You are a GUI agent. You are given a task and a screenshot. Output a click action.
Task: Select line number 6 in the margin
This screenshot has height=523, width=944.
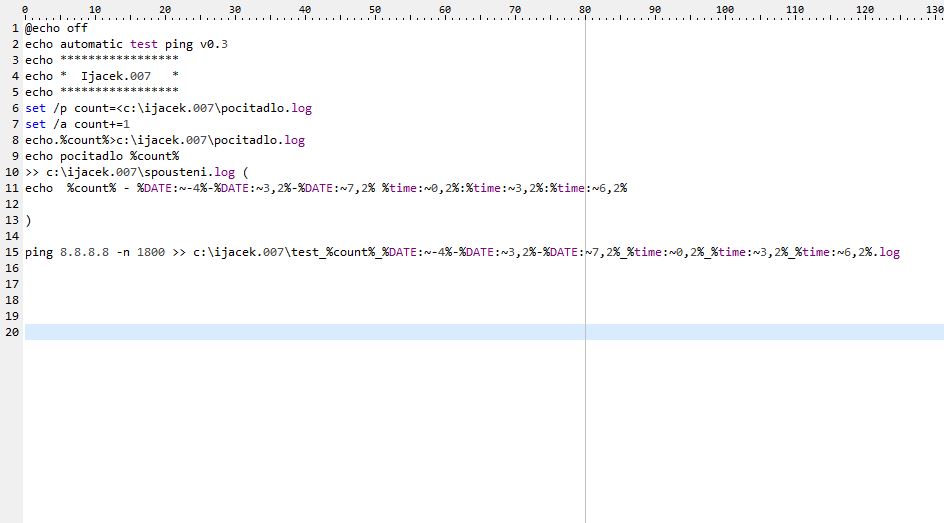point(15,108)
